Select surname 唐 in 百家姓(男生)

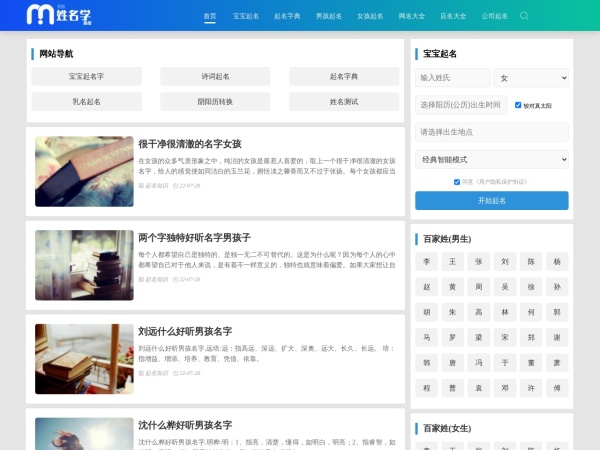tap(453, 363)
